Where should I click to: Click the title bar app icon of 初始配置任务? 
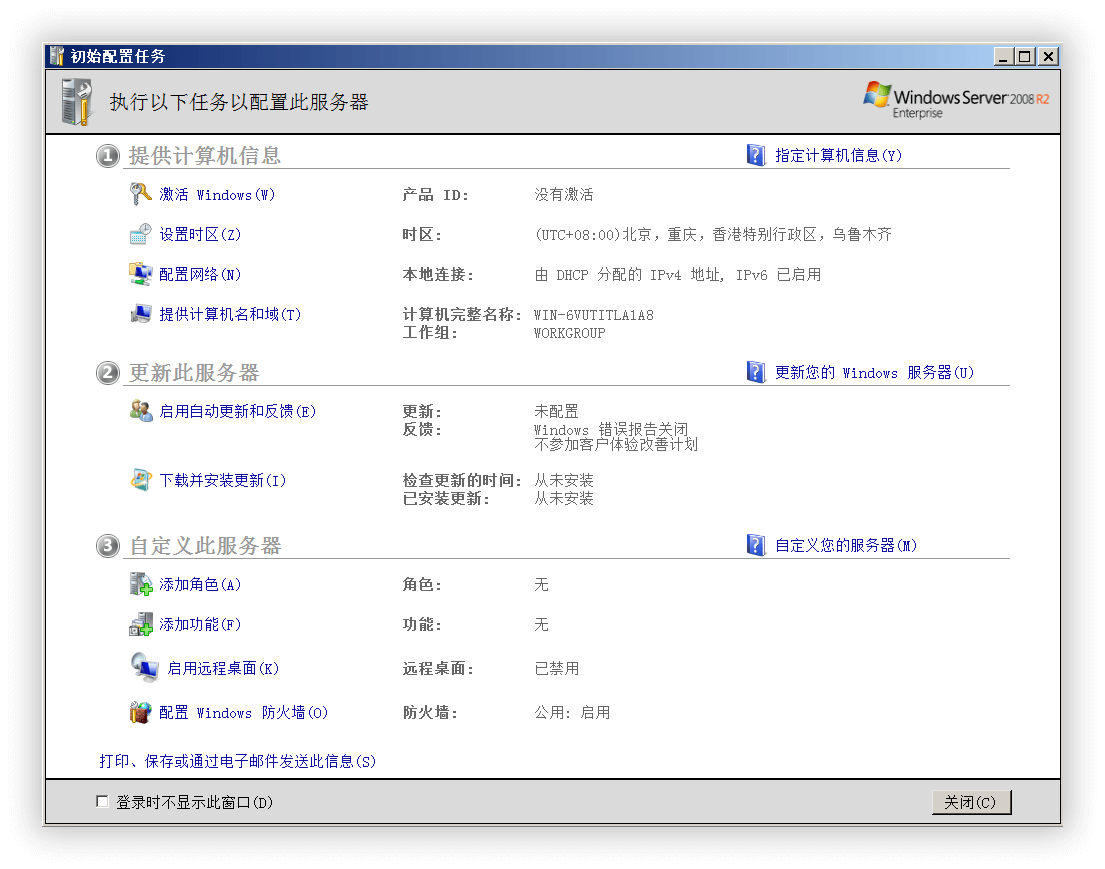pos(57,56)
